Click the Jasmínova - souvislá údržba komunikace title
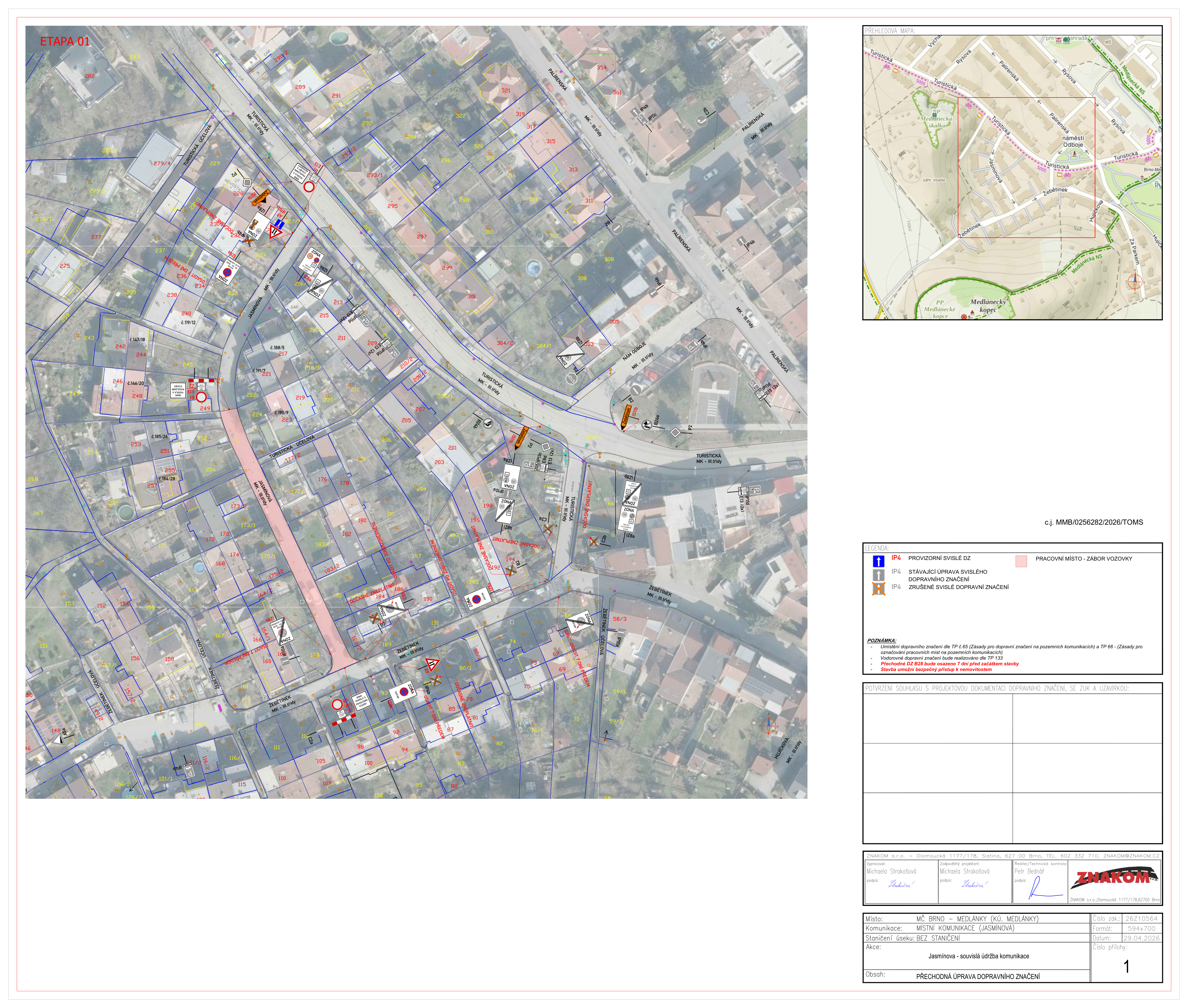Screen dimensions: 1188x1008 point(978,956)
